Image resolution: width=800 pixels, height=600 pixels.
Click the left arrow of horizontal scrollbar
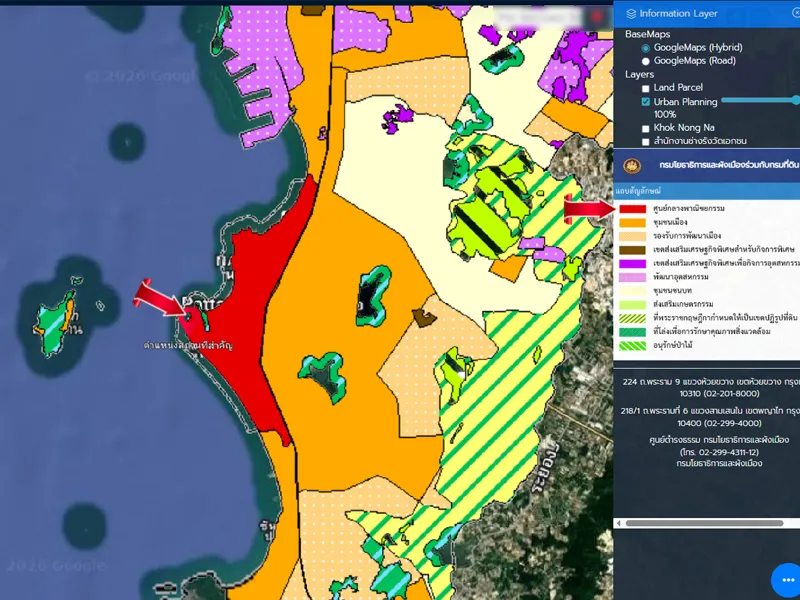coord(620,522)
